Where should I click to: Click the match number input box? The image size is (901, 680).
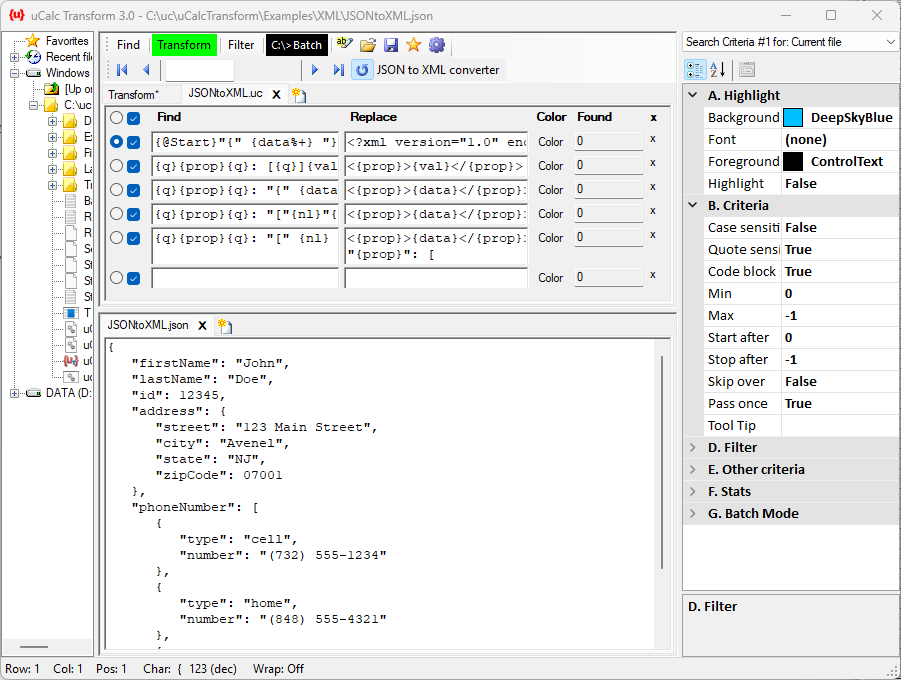pos(199,70)
